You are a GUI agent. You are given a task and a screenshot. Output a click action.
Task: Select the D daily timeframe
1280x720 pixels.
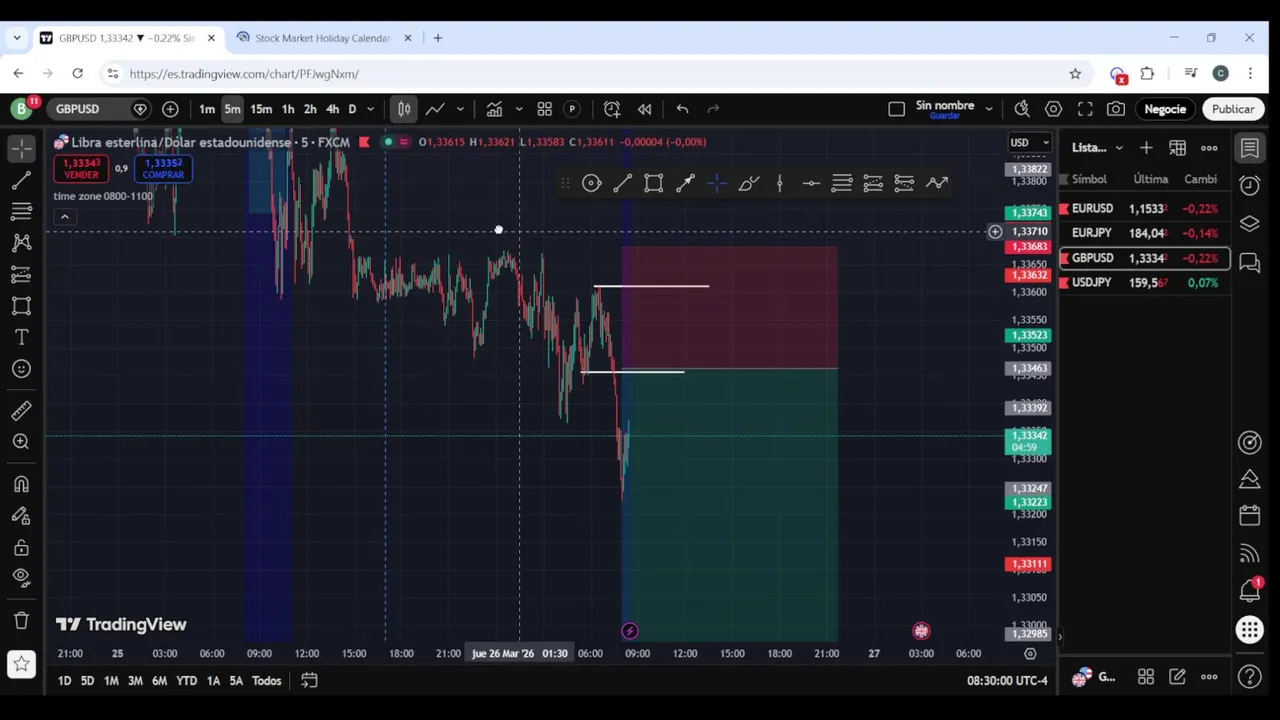[x=352, y=109]
